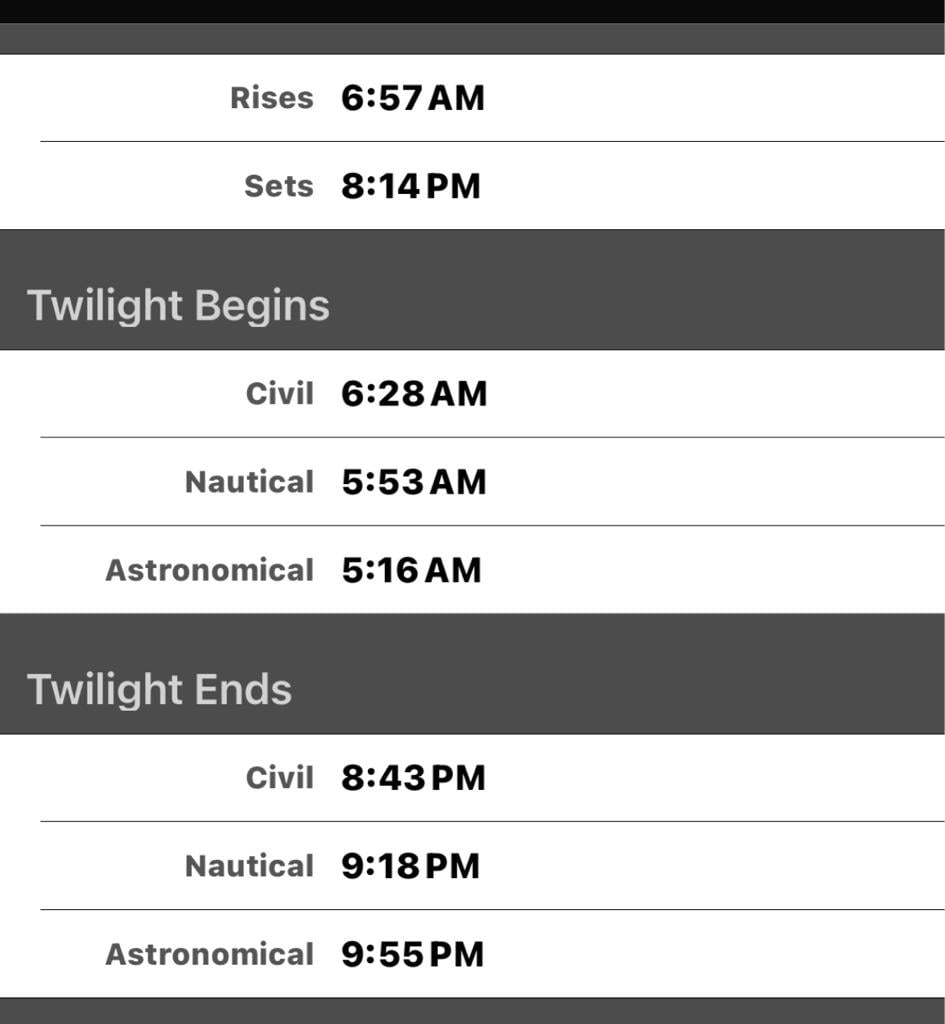Tap Astronomical twilight ends 9:55 PM
This screenshot has height=1024, width=945.
(x=472, y=954)
